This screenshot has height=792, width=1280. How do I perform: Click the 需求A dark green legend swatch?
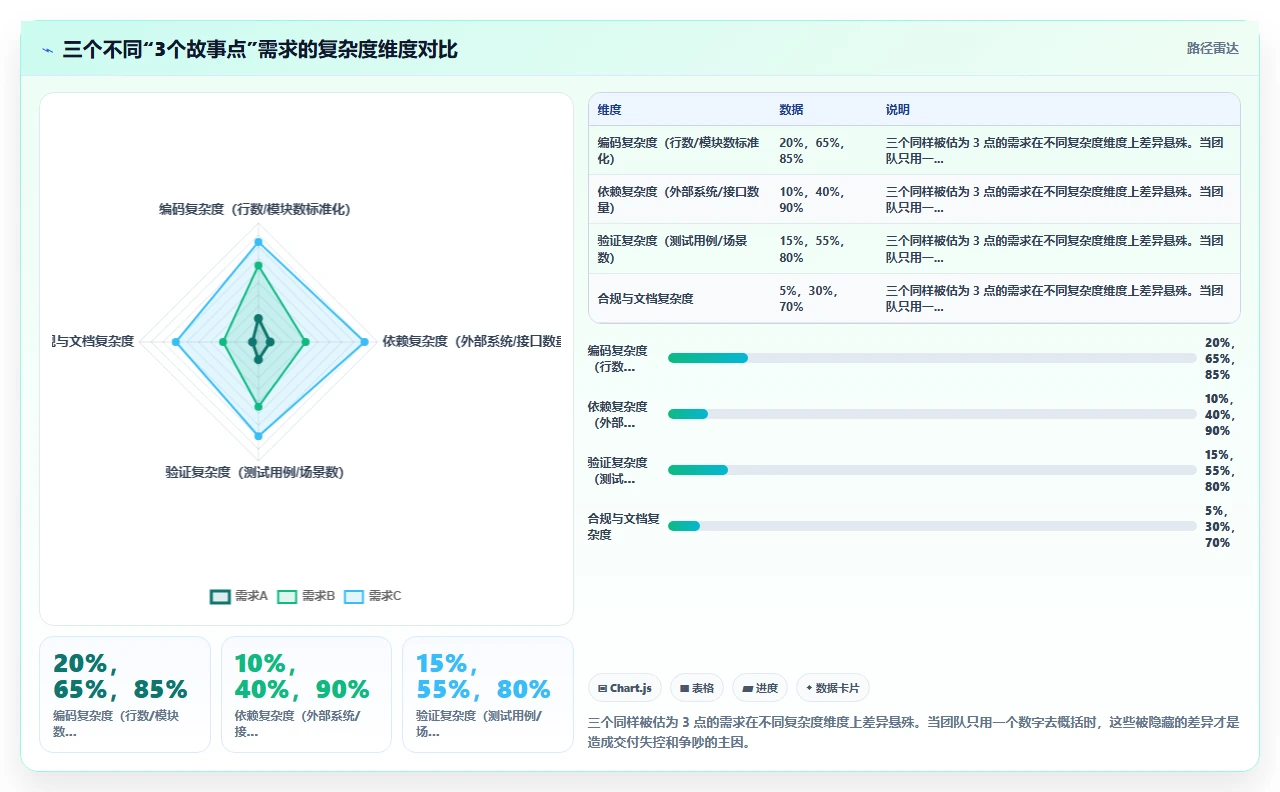tap(220, 597)
